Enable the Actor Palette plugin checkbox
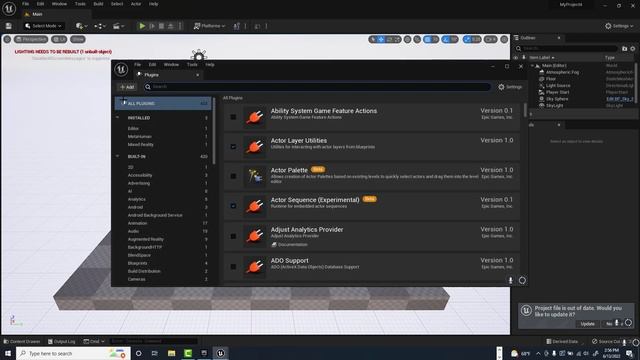640x360 pixels. coord(233,176)
